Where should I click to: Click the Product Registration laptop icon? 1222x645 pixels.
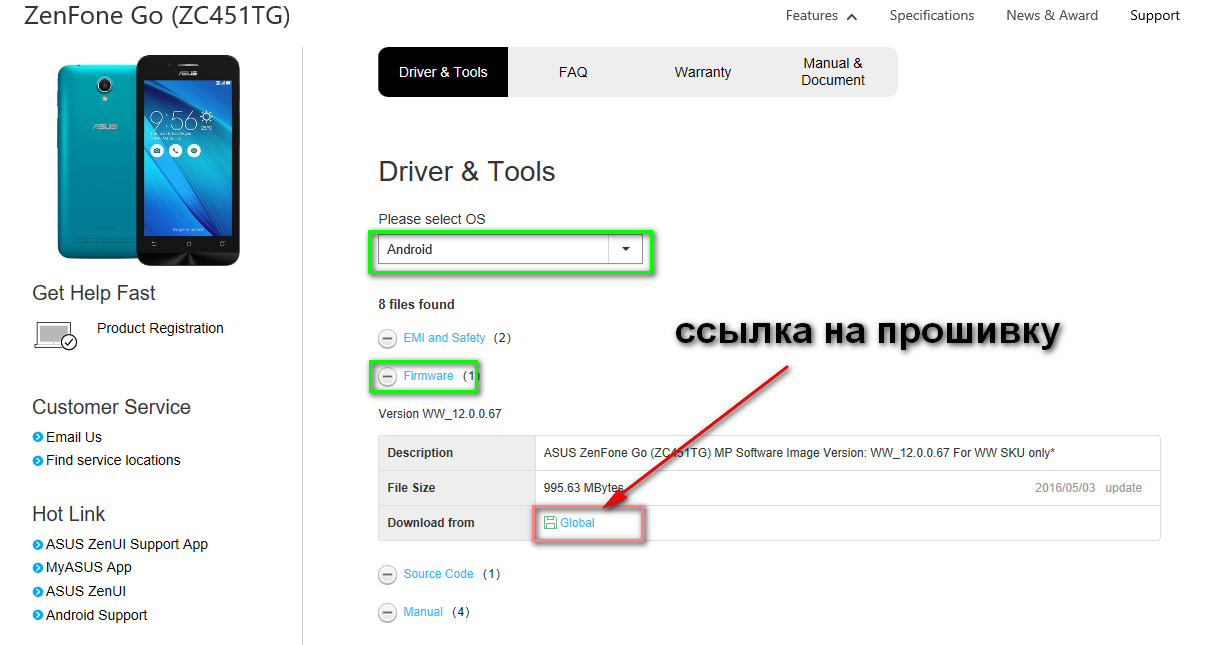click(x=55, y=335)
